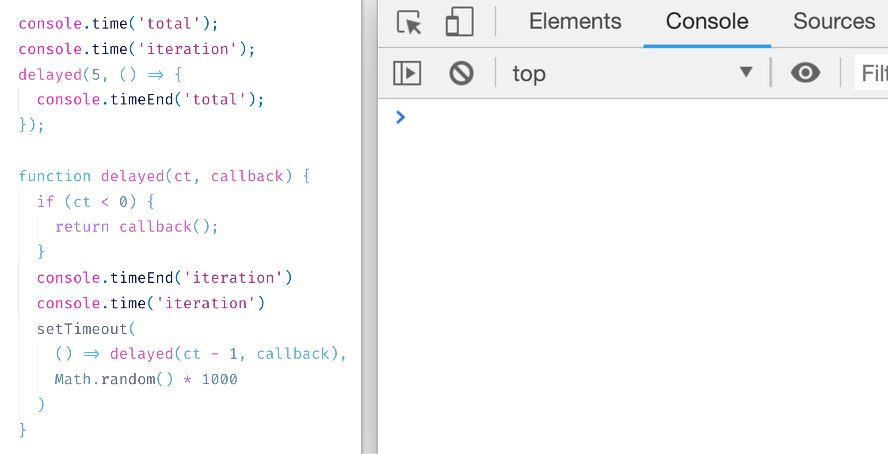Place cursor on console.time('total') line
Screen dimensions: 888x454
[118, 24]
